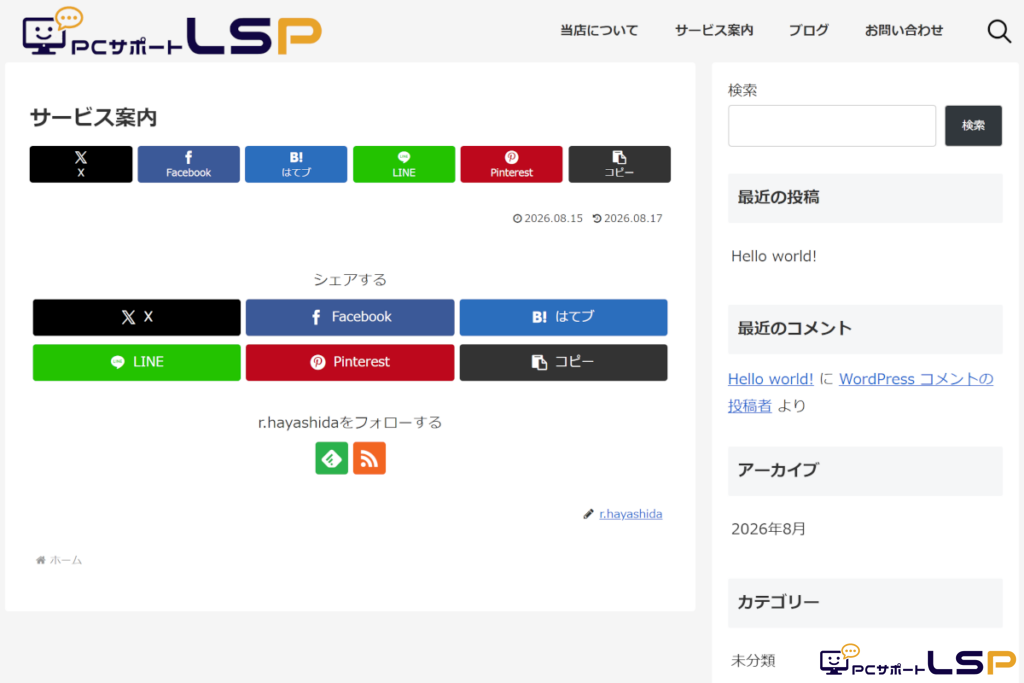Open the header search magnifier icon
The image size is (1024, 683).
click(x=999, y=31)
